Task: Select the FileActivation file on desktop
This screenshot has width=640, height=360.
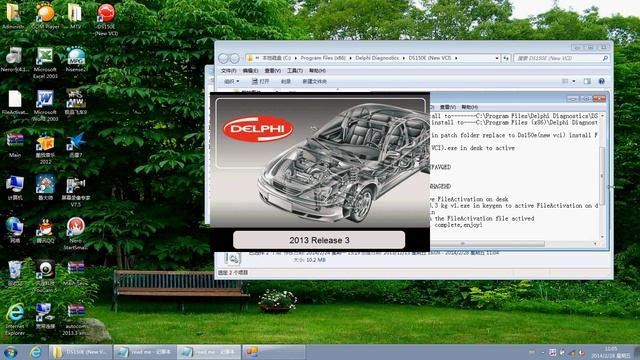Action: coord(15,102)
